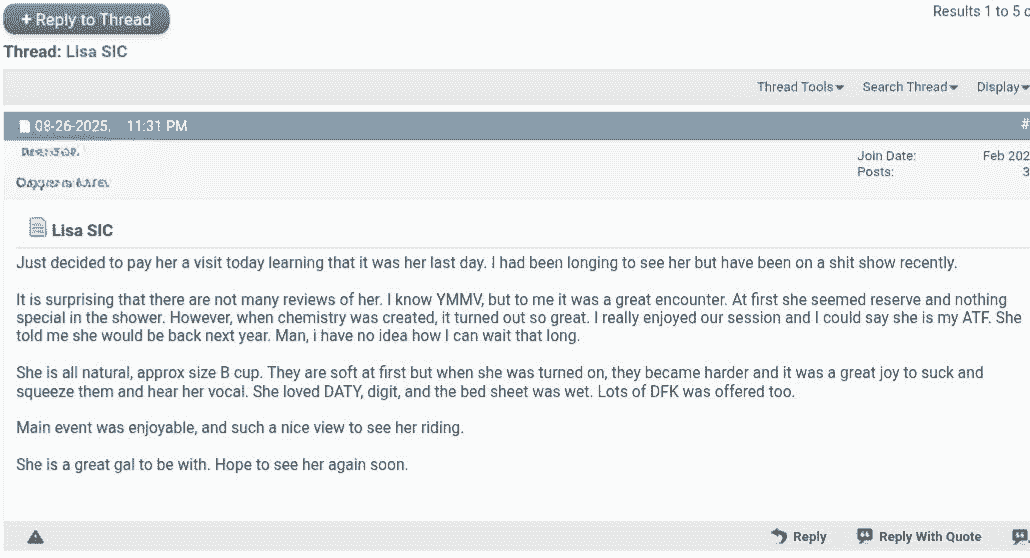Screen dimensions: 1030x558
Task: Click the Reply With Quote text
Action: click(930, 537)
